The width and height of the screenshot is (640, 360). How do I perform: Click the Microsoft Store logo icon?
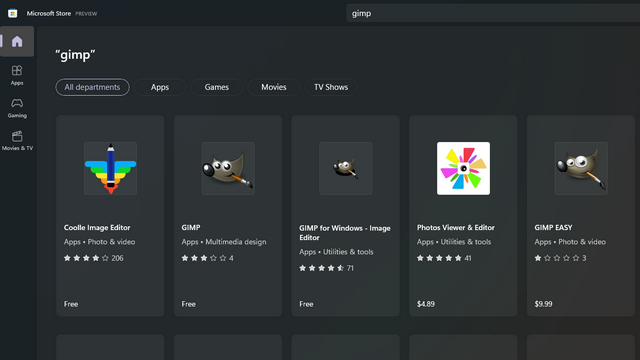pyautogui.click(x=13, y=13)
